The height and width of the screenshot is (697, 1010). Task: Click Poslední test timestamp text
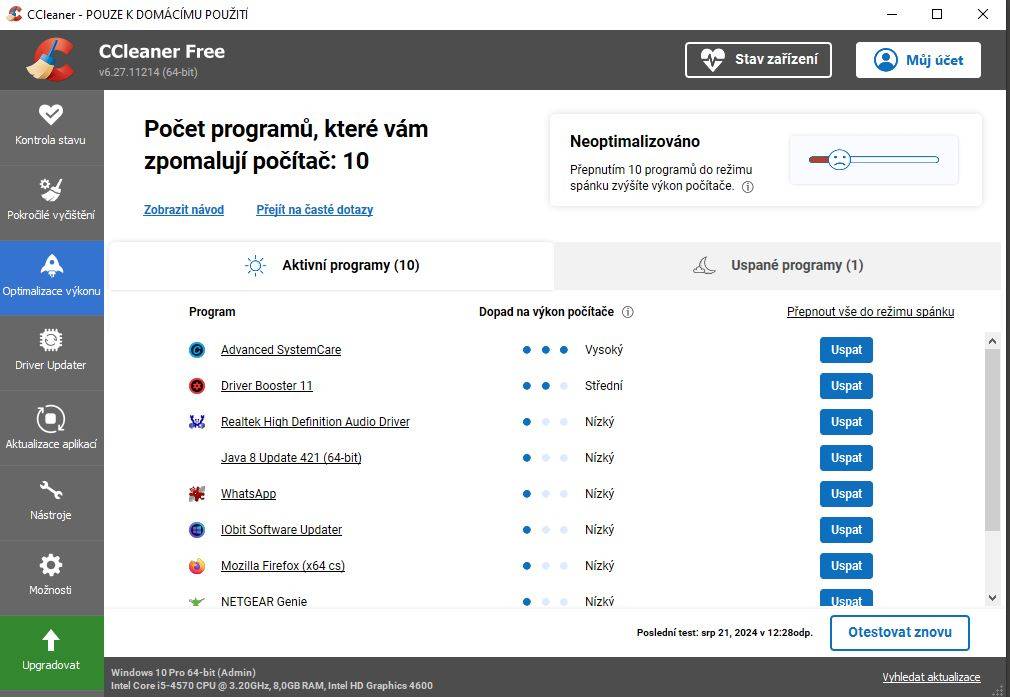coord(725,633)
